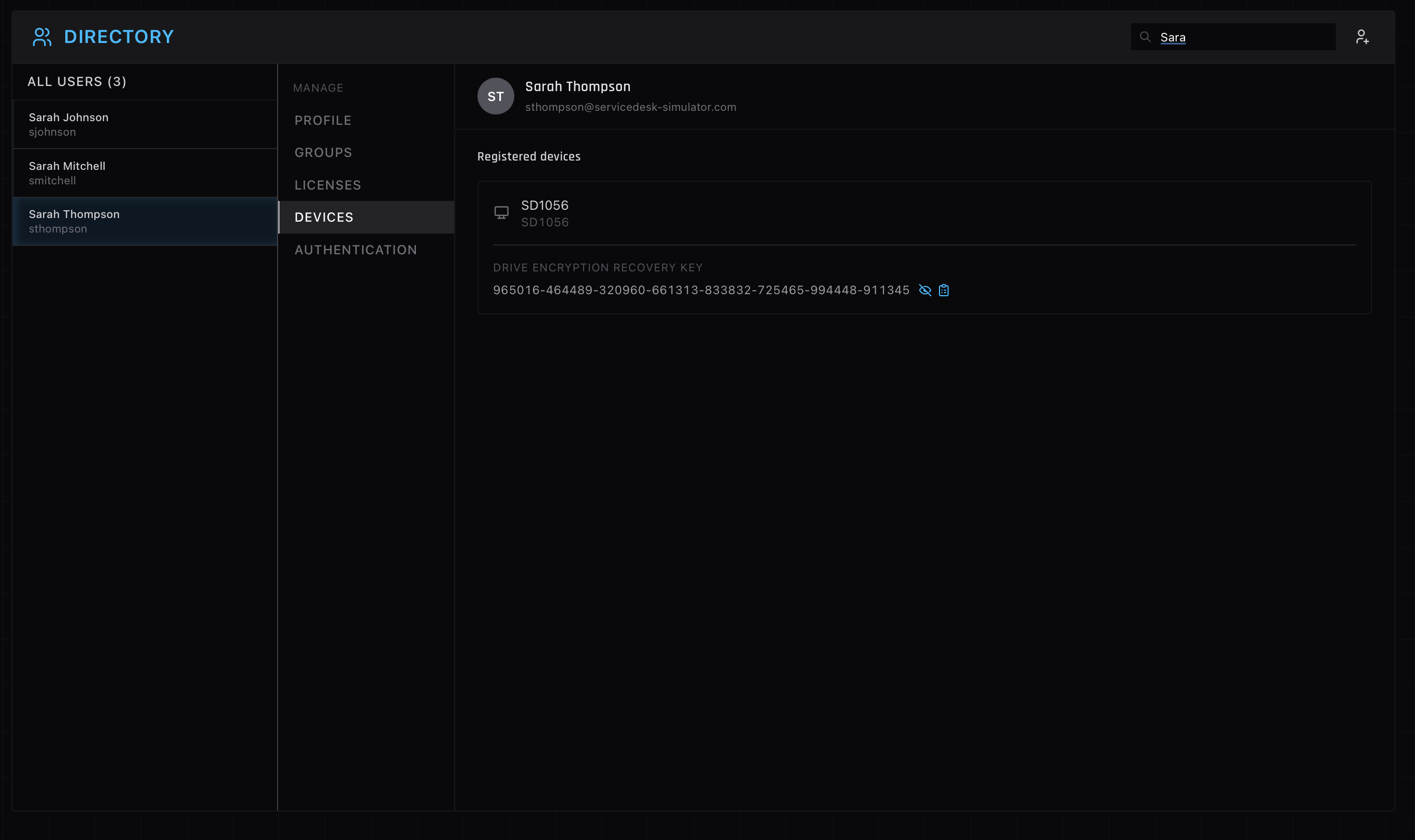Click the SD1056 computer monitor icon
This screenshot has width=1415, height=840.
[x=501, y=213]
